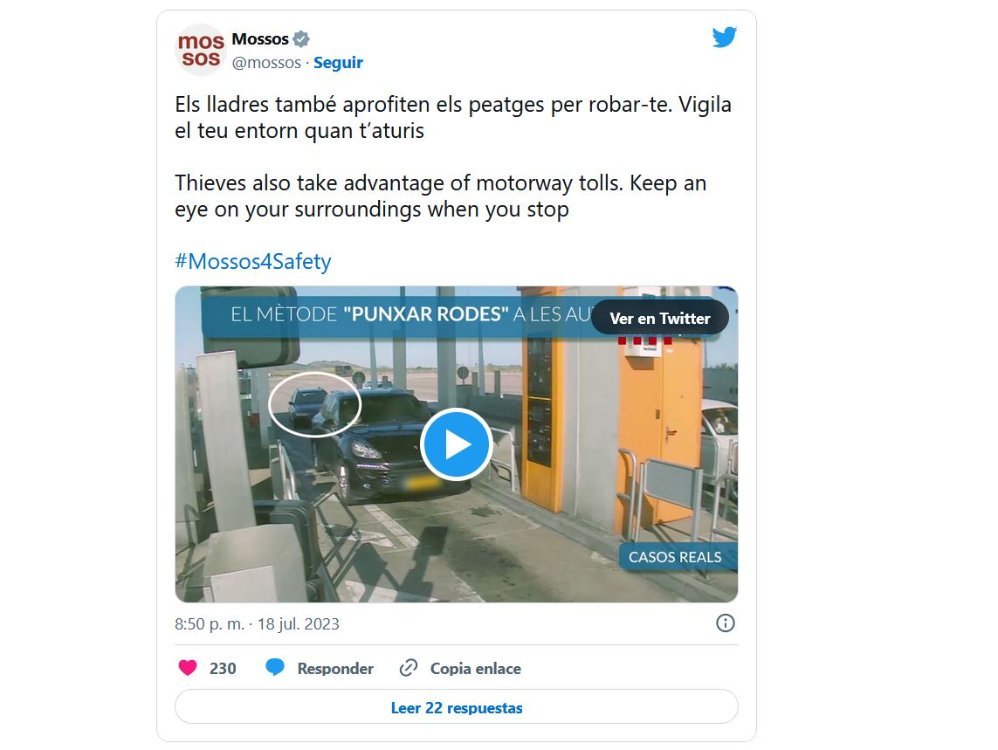Open the tweet info circle icon
The image size is (998, 750).
coord(725,623)
